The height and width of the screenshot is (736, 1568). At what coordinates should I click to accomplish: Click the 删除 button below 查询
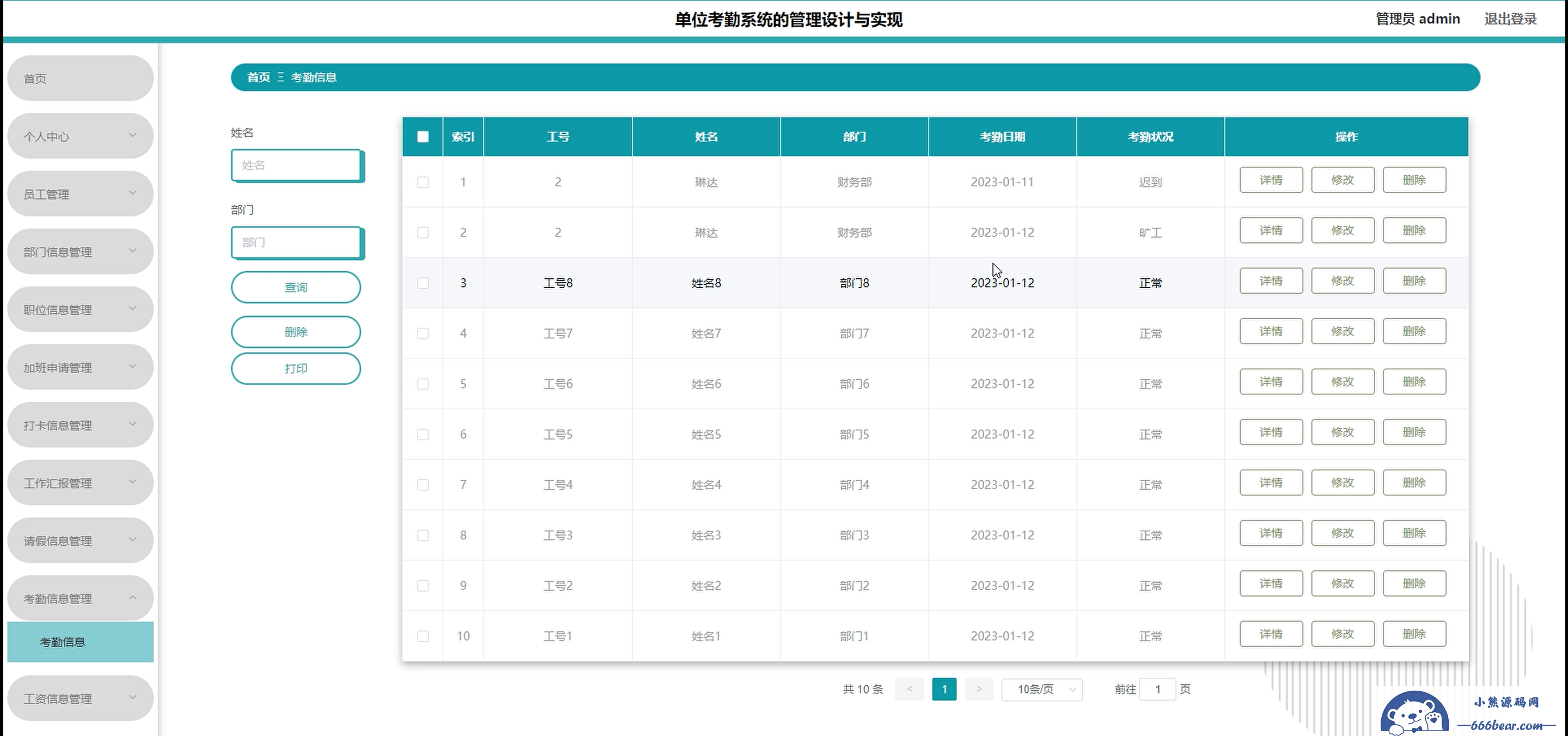(296, 332)
